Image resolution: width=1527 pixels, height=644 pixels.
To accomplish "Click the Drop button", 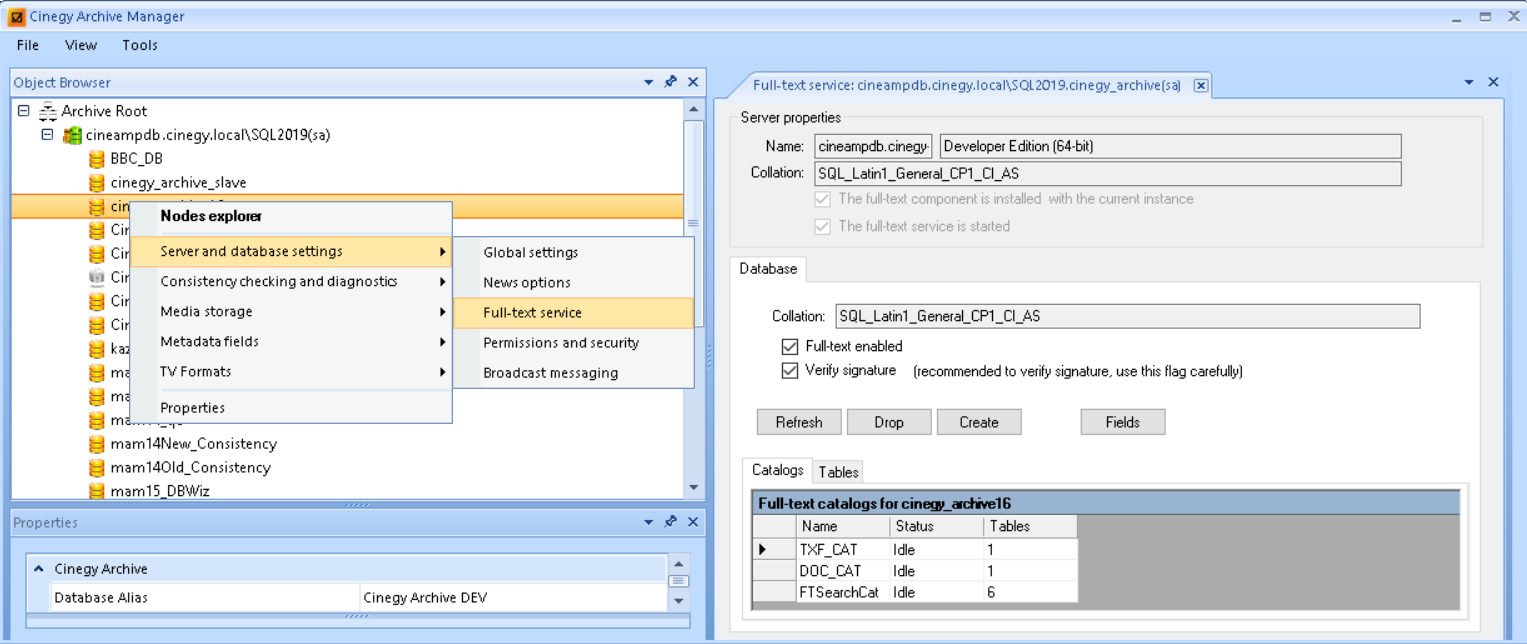I will pos(889,422).
